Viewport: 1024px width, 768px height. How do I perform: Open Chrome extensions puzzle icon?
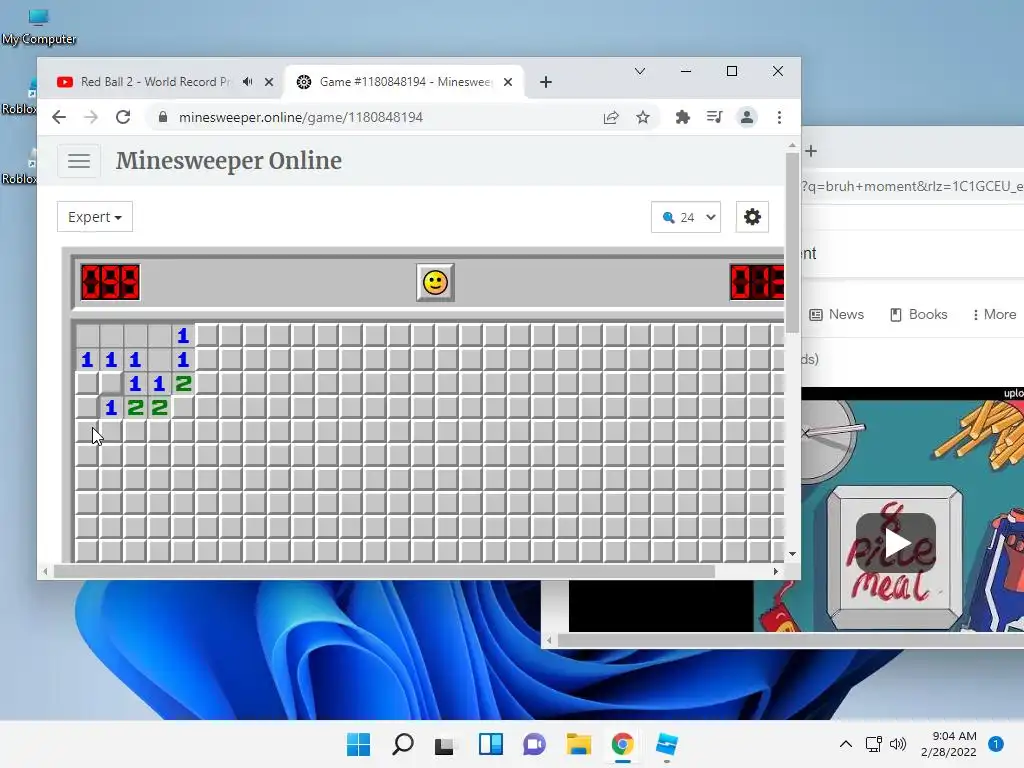tap(682, 117)
